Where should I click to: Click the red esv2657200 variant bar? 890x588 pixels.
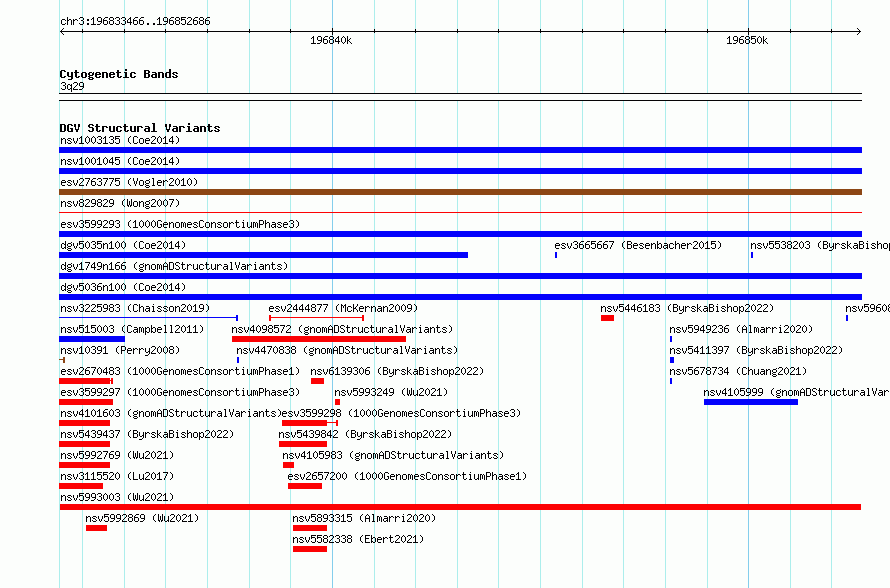coord(305,486)
